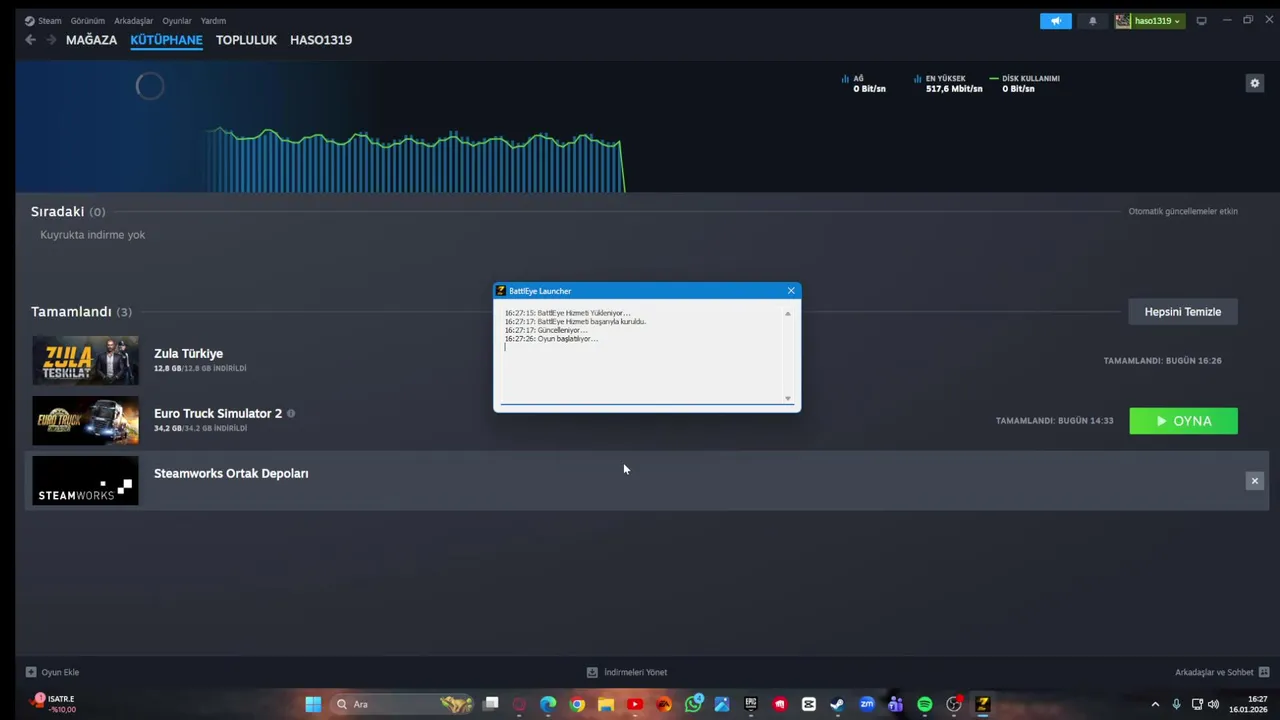
Task: Click the Zula Türkiye thumbnail
Action: click(85, 361)
